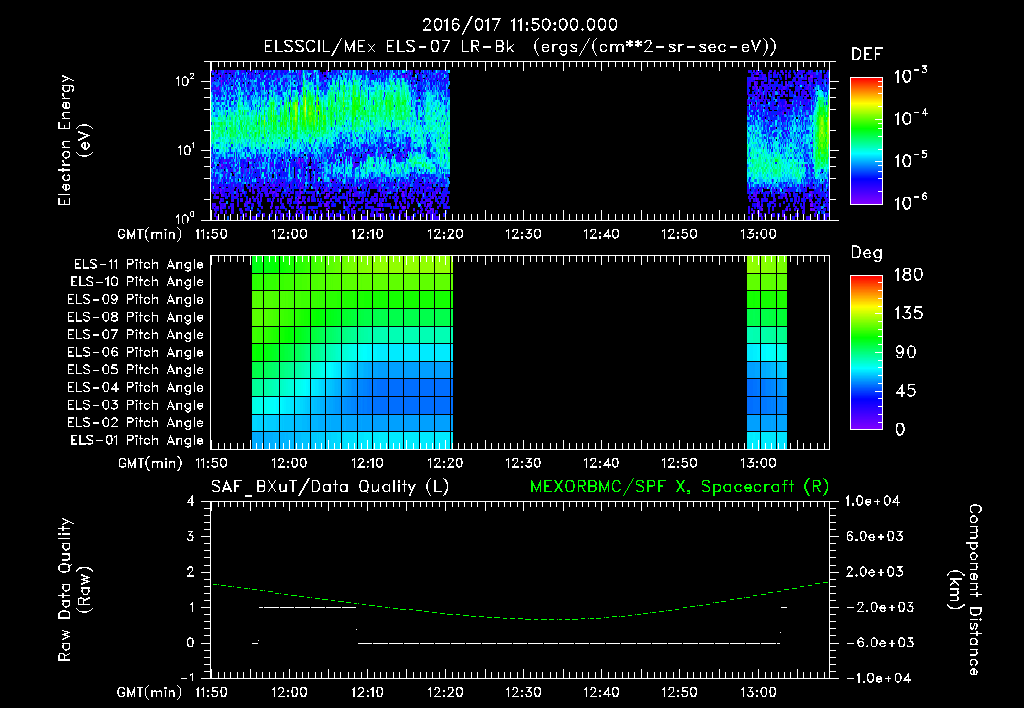Image resolution: width=1024 pixels, height=708 pixels.
Task: Click the Deg color bar label
Action: click(867, 253)
